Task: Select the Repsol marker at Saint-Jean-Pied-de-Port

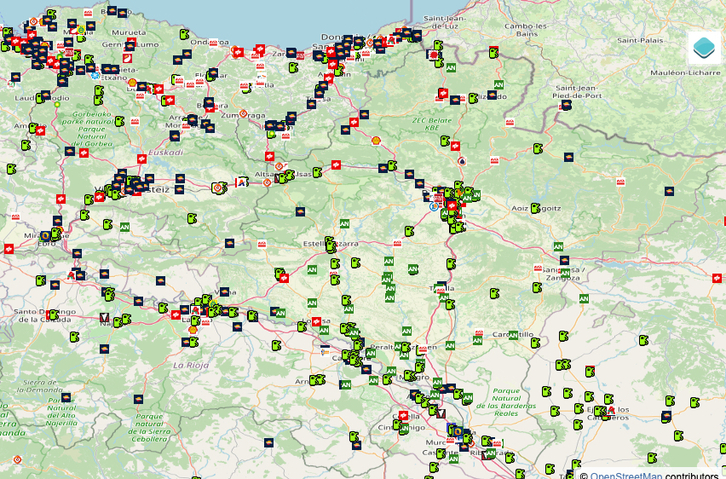Action: click(566, 105)
